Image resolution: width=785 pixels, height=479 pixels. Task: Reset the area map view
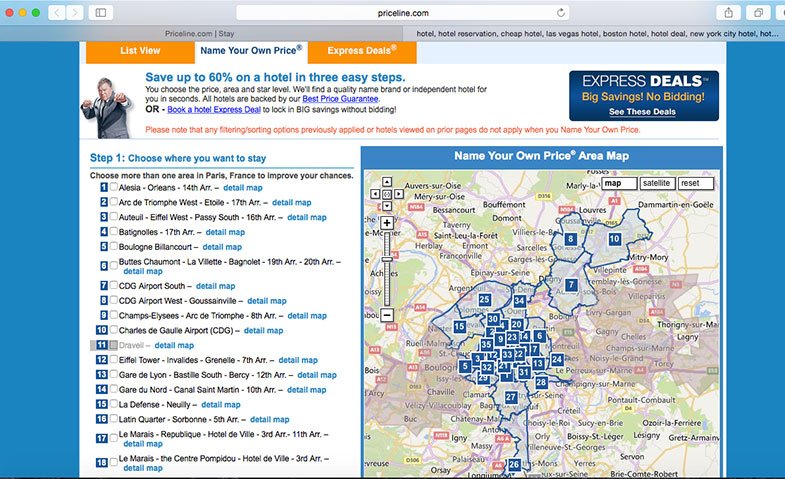(x=695, y=183)
